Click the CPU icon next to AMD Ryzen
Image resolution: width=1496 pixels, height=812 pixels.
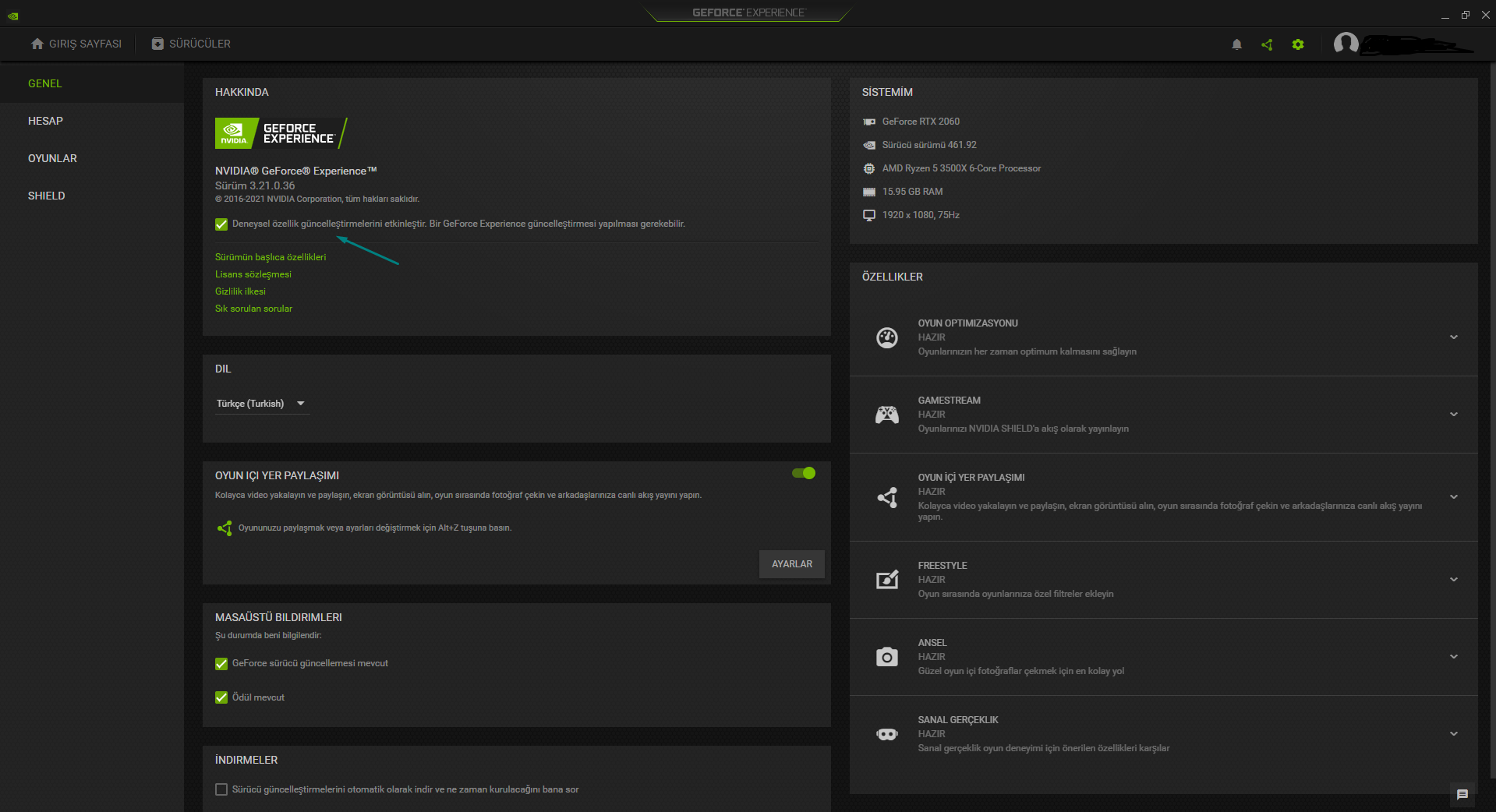click(869, 168)
